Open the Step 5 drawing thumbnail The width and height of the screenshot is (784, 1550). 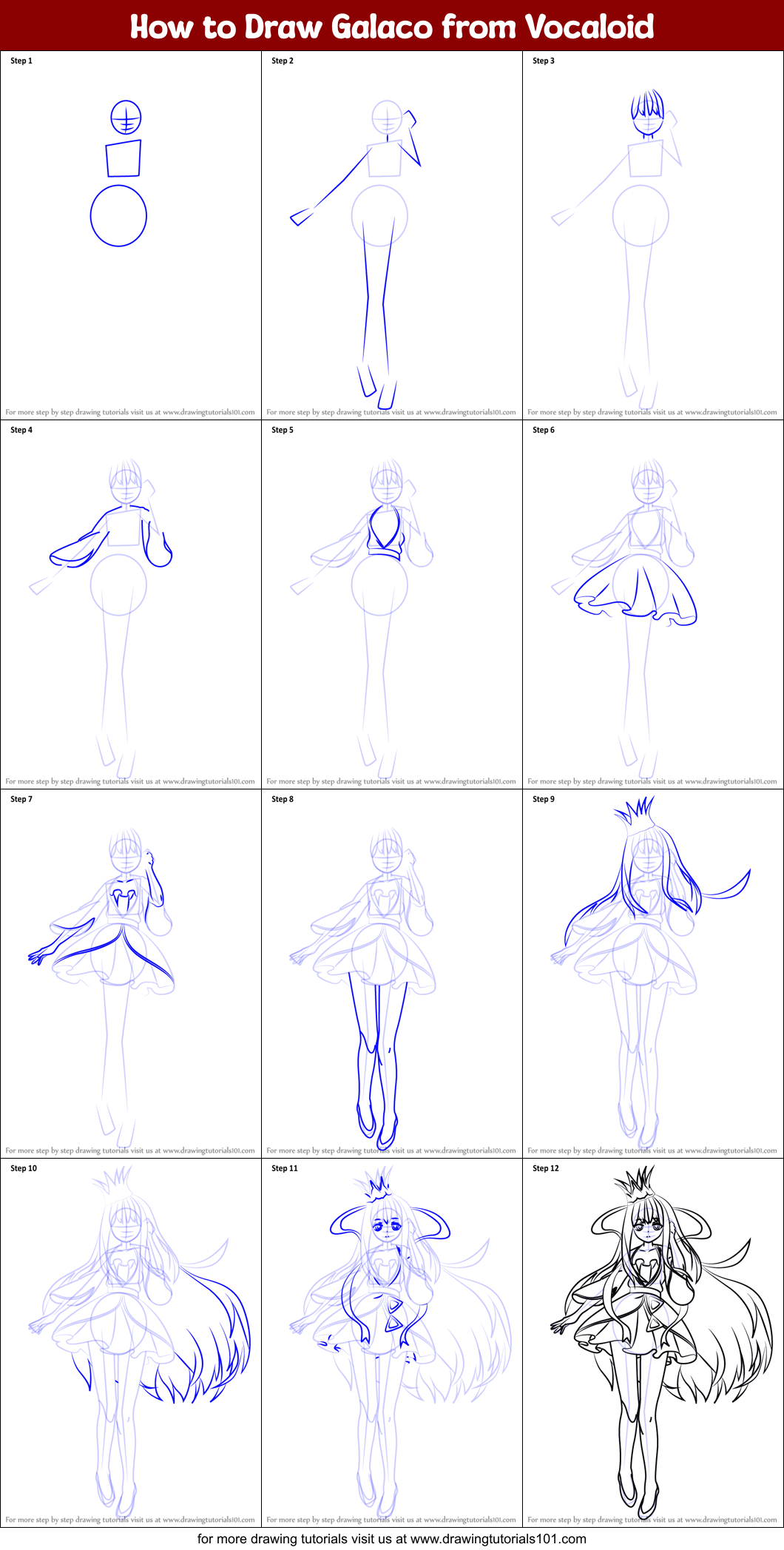coord(392,604)
